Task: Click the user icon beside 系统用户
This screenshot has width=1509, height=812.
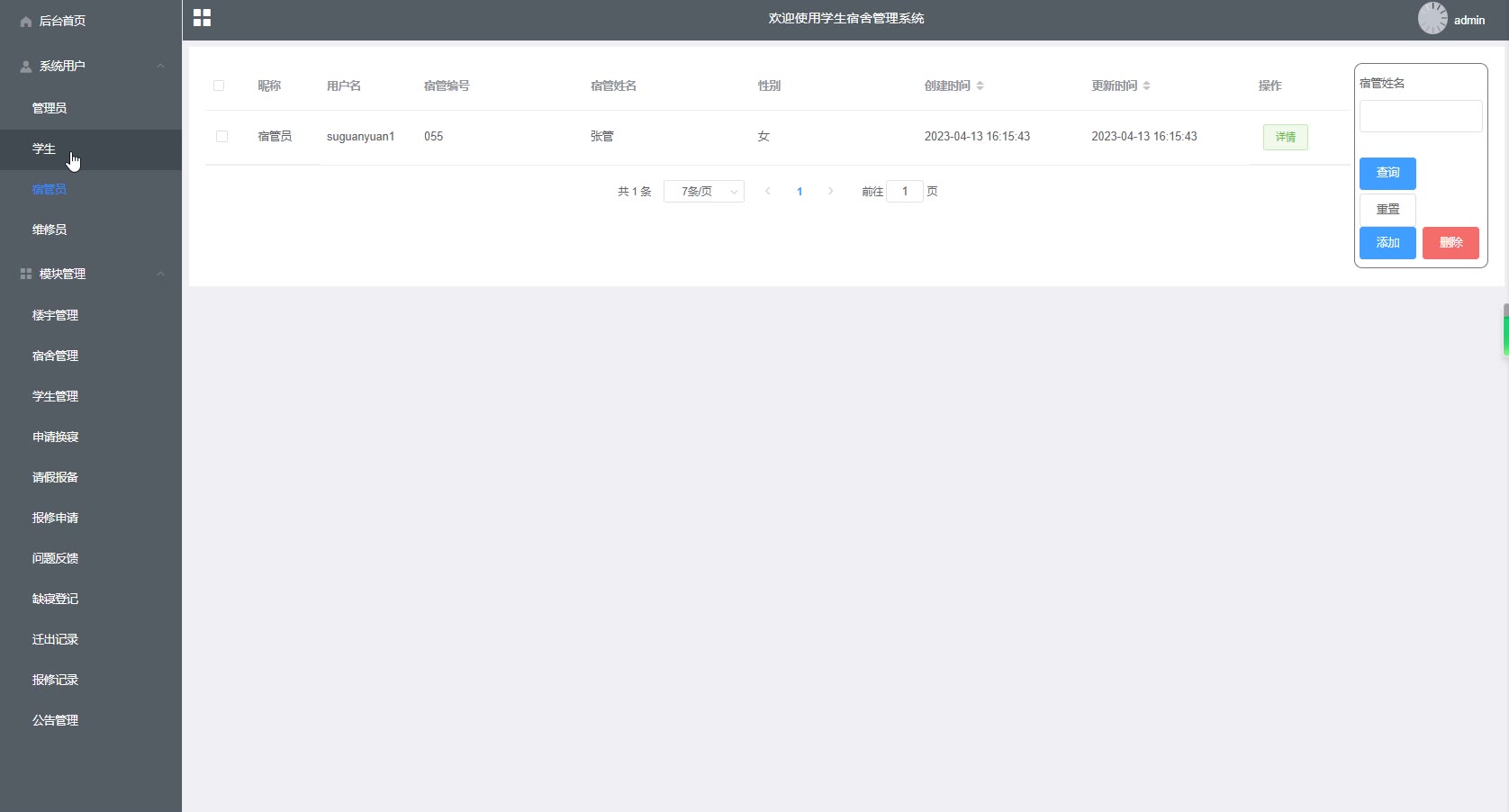Action: (x=26, y=66)
